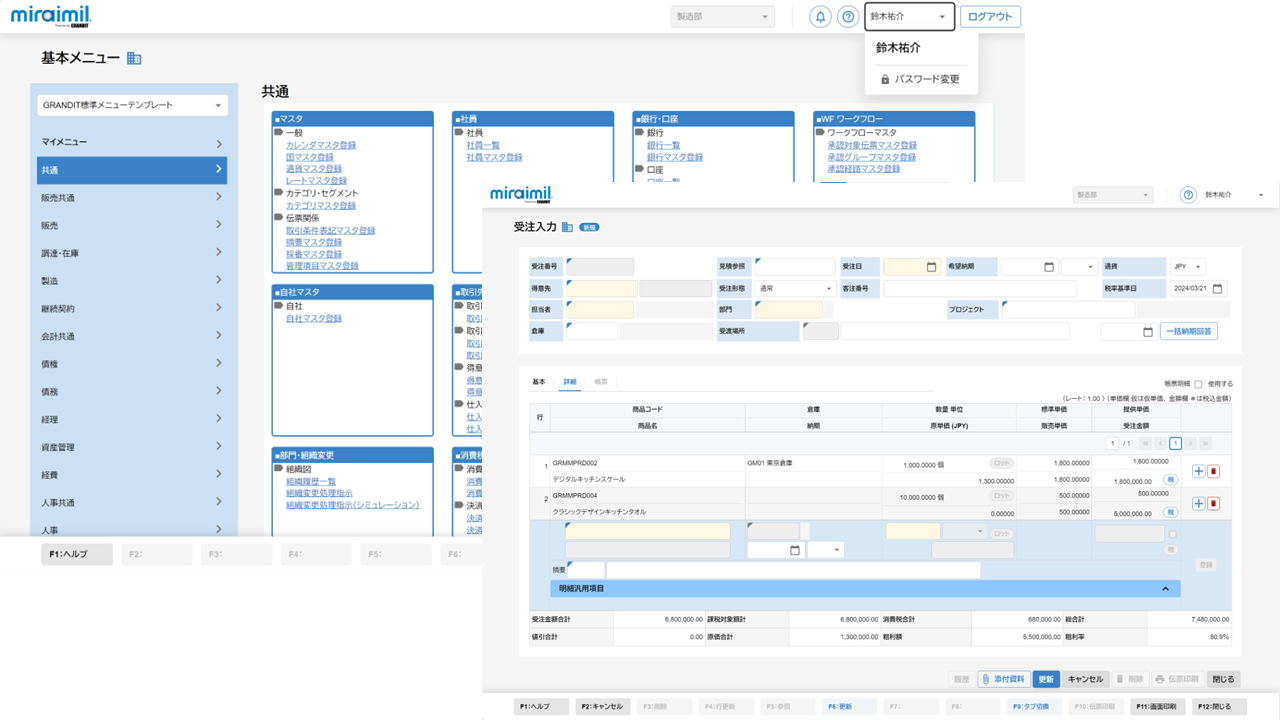Go to previous page of detail list
The image size is (1280, 720).
(x=1160, y=443)
